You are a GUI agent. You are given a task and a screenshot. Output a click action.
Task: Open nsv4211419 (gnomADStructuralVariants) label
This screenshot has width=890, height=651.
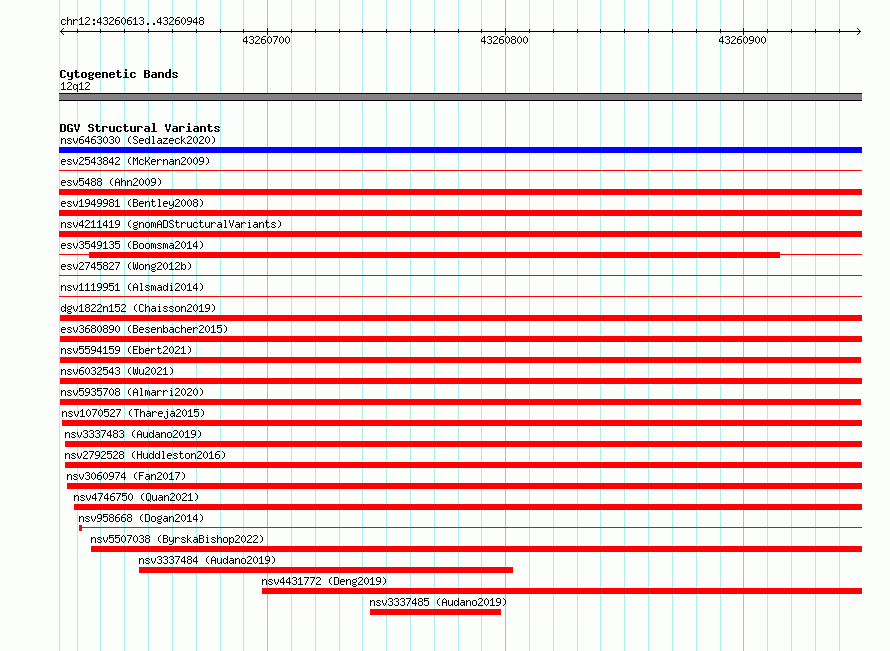[171, 224]
